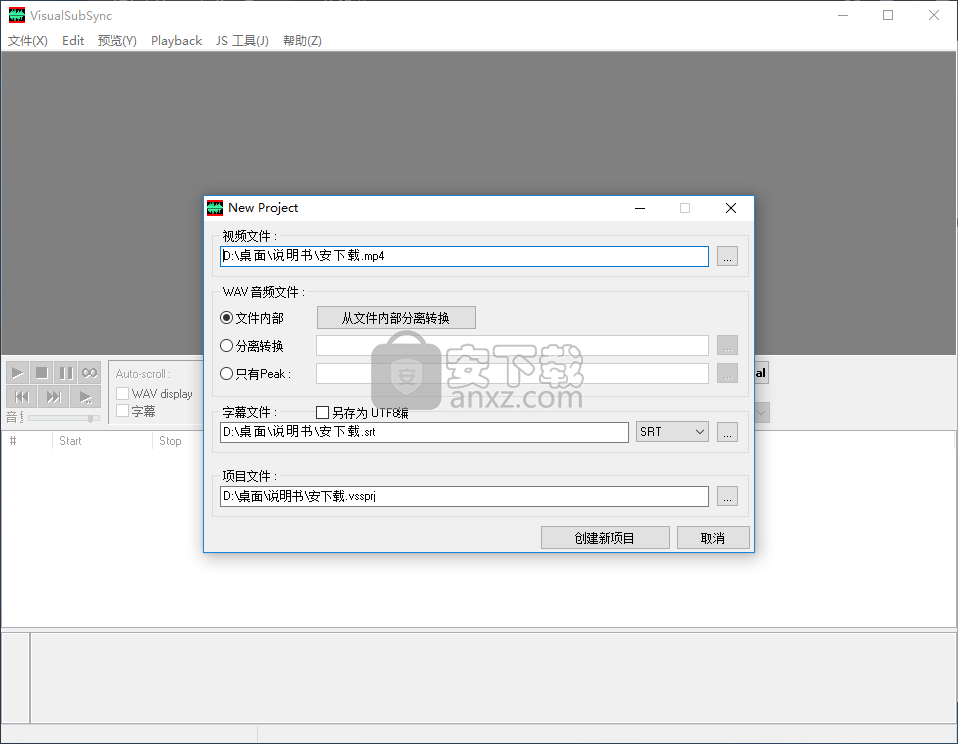The width and height of the screenshot is (958, 744).
Task: Browse for the subtitle file
Action: pos(727,432)
